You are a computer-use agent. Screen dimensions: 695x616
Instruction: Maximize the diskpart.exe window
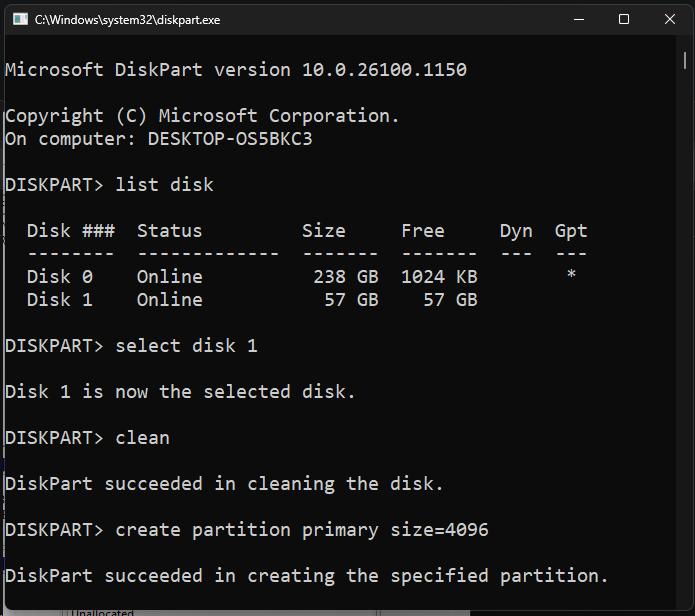click(624, 19)
